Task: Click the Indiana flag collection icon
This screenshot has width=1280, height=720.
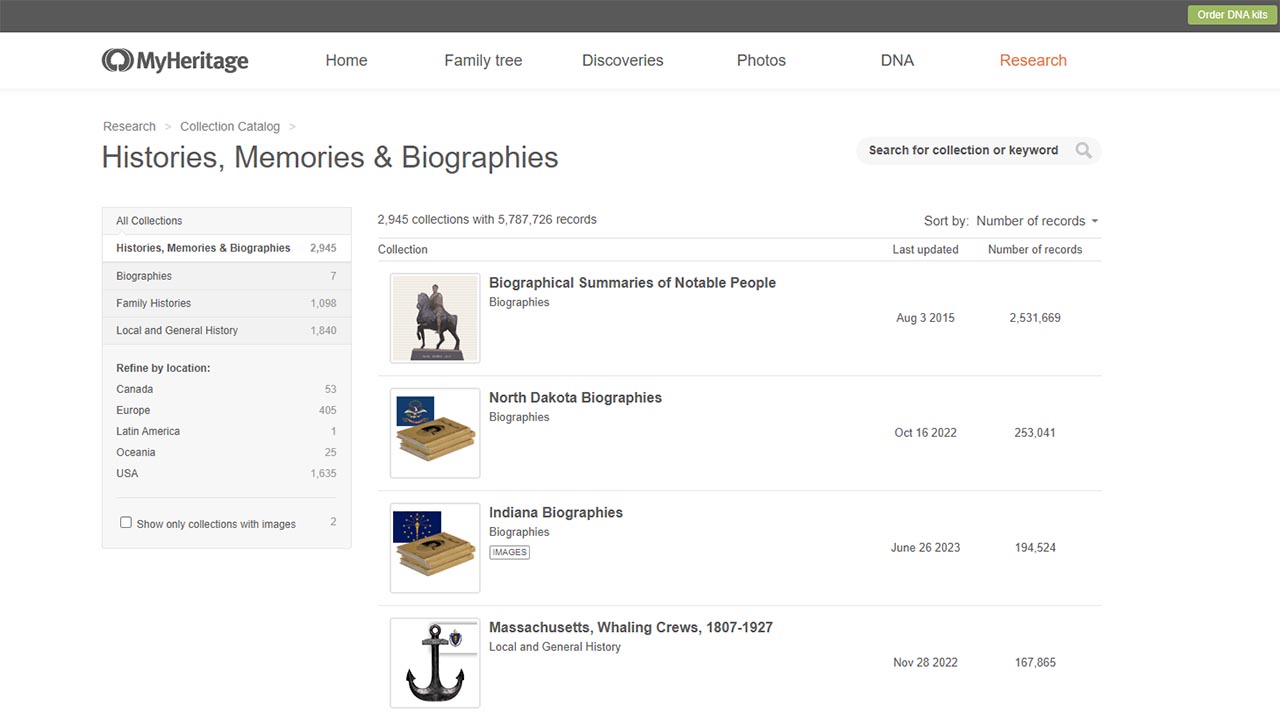Action: click(434, 547)
